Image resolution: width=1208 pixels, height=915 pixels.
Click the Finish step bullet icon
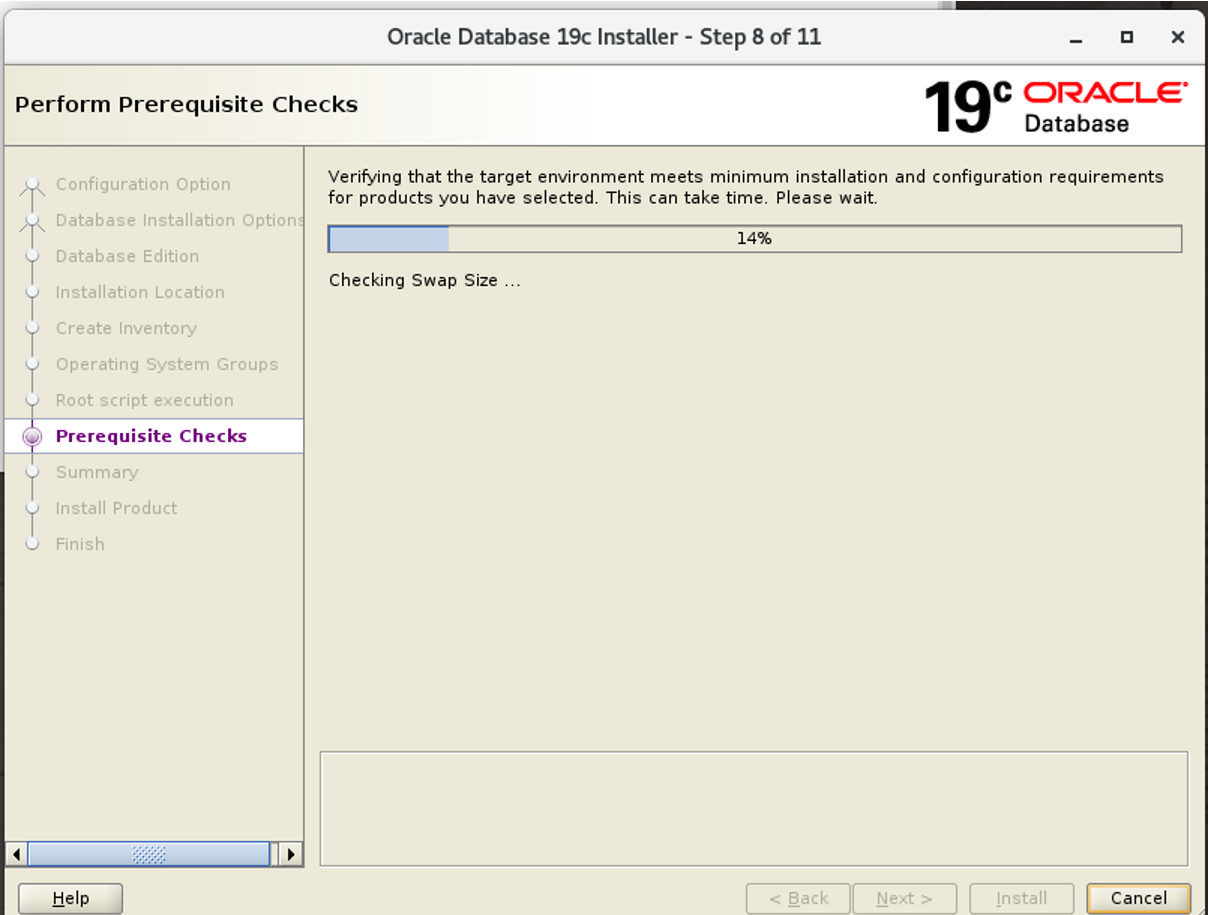(33, 544)
